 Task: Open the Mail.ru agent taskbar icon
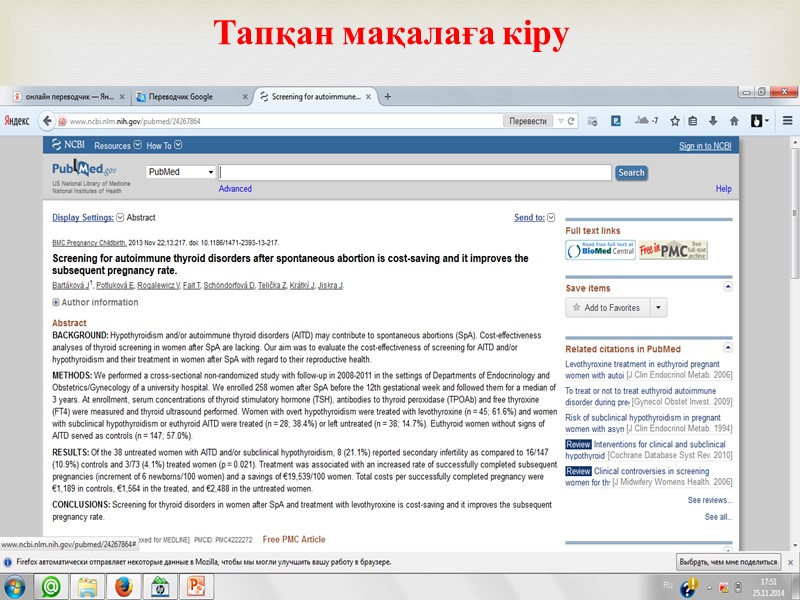(x=51, y=587)
